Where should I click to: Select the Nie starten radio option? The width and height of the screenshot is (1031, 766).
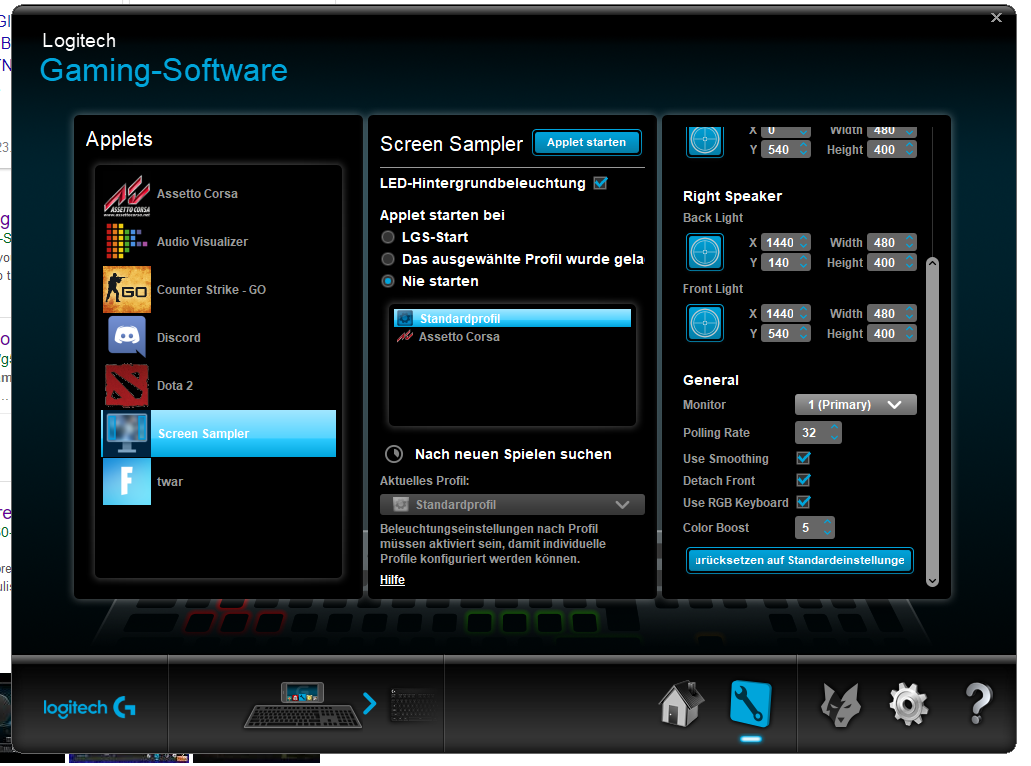[388, 281]
